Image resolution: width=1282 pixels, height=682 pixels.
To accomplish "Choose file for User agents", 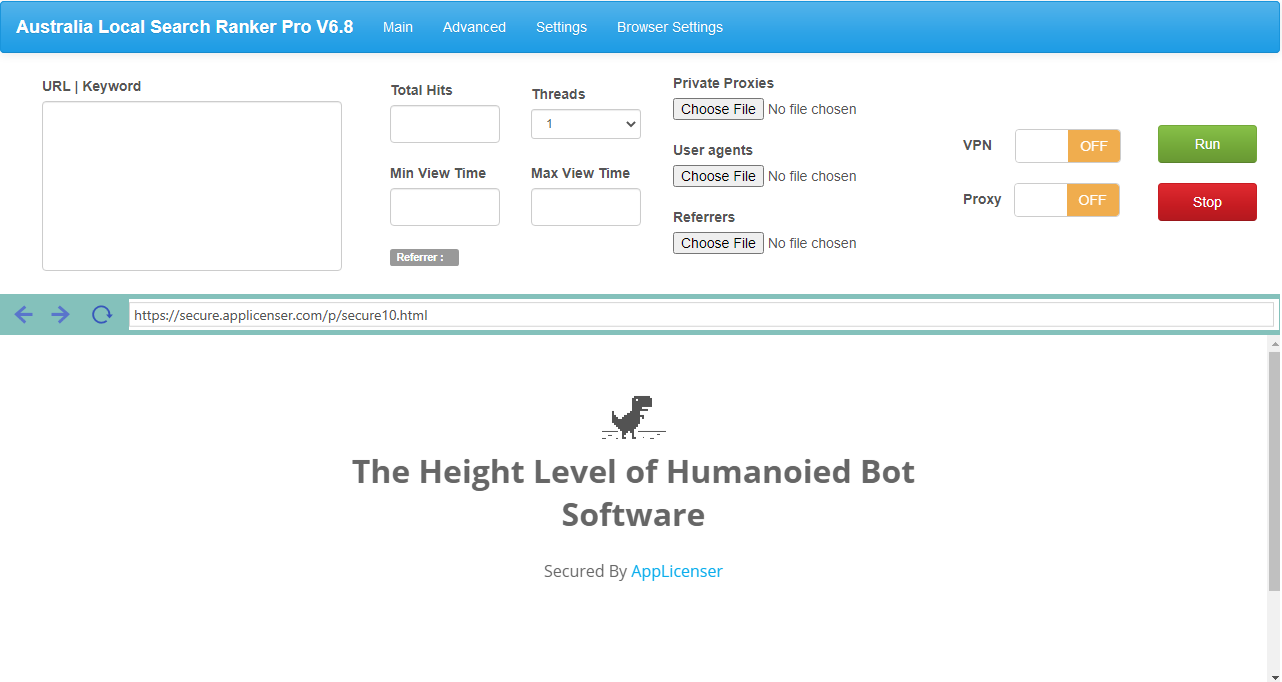I will pyautogui.click(x=718, y=176).
